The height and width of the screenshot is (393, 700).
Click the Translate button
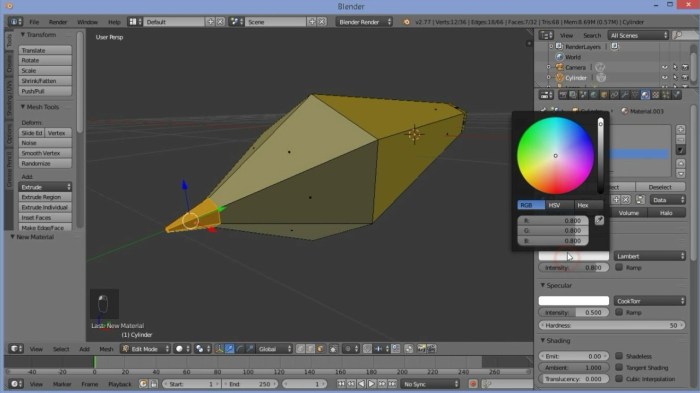point(45,50)
